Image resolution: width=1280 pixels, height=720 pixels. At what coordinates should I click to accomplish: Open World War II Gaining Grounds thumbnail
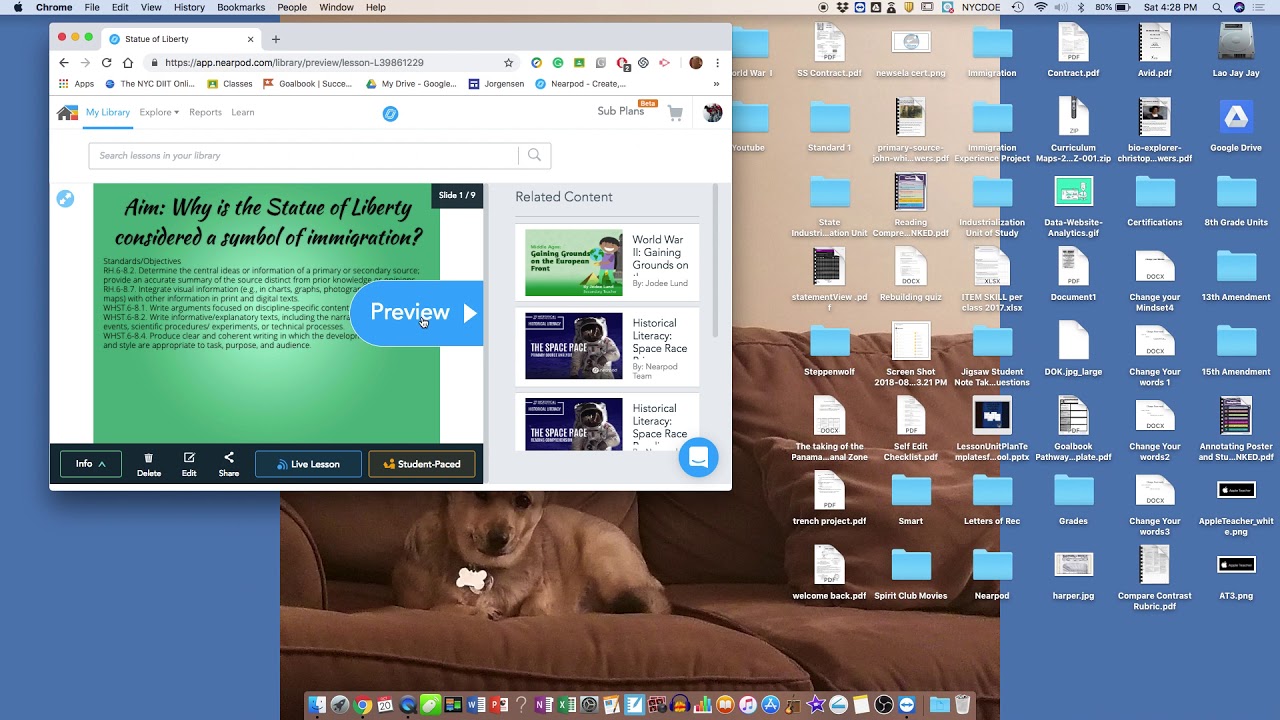click(x=574, y=263)
